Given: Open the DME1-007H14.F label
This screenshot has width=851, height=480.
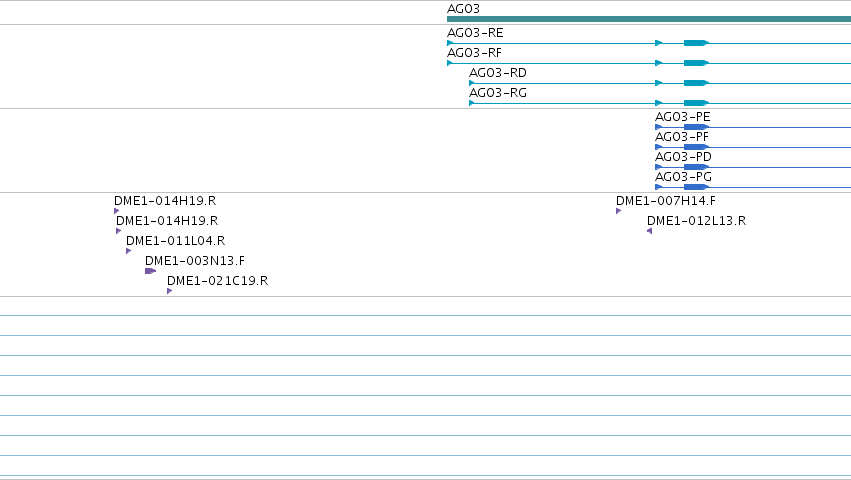Looking at the screenshot, I should pyautogui.click(x=665, y=201).
